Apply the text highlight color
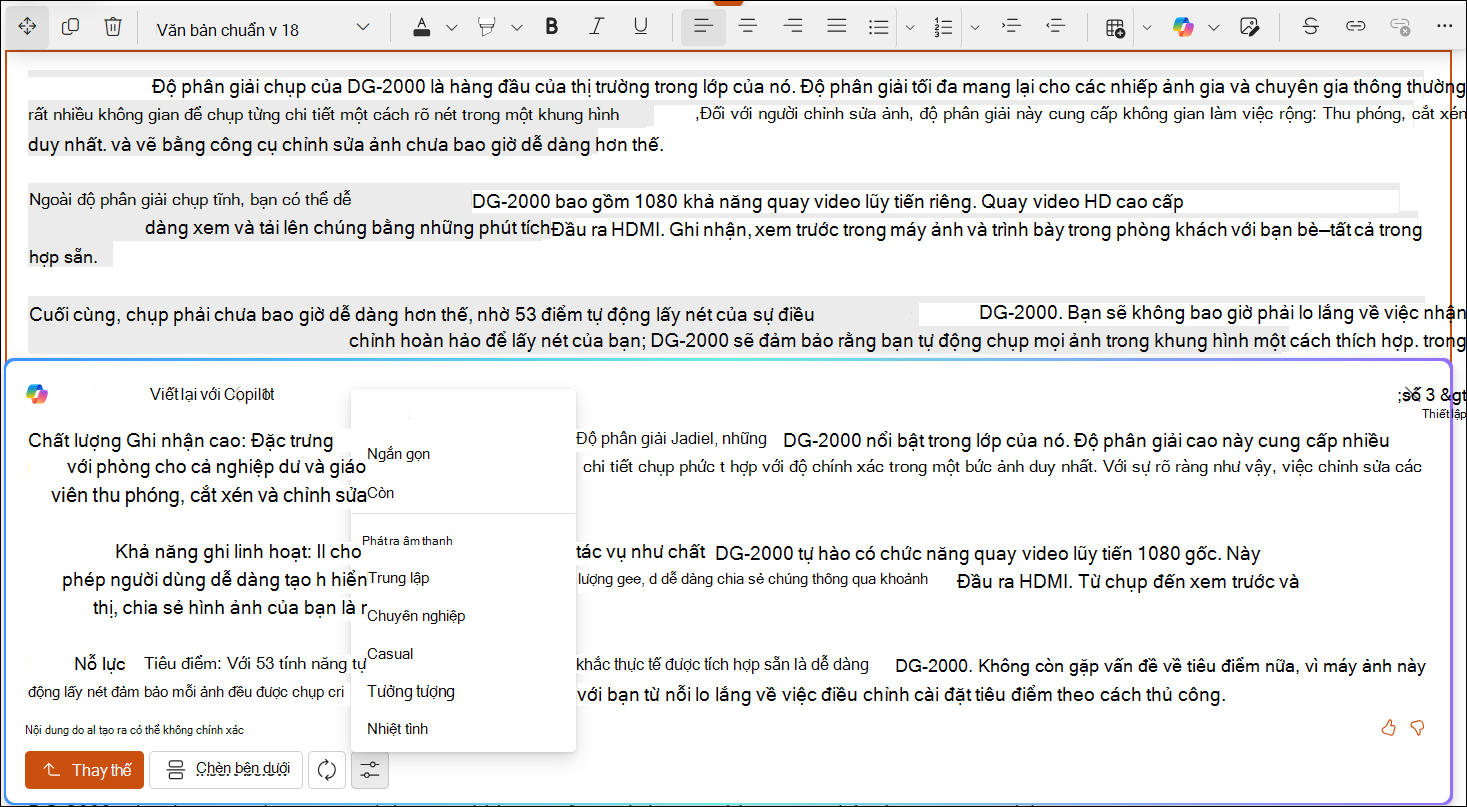Image resolution: width=1467 pixels, height=807 pixels. coord(487,27)
